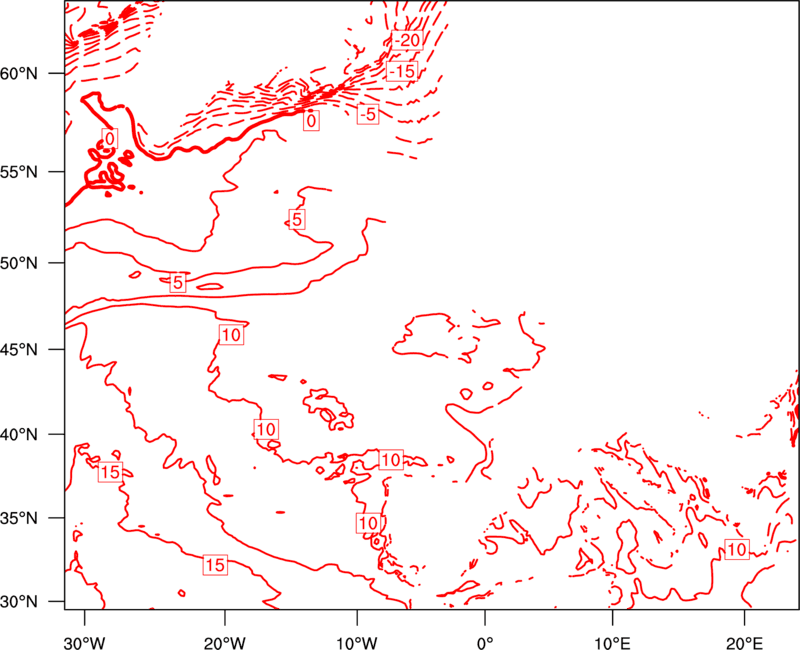Click the 35°N latitude axis label
800x650 pixels.
tap(19, 518)
